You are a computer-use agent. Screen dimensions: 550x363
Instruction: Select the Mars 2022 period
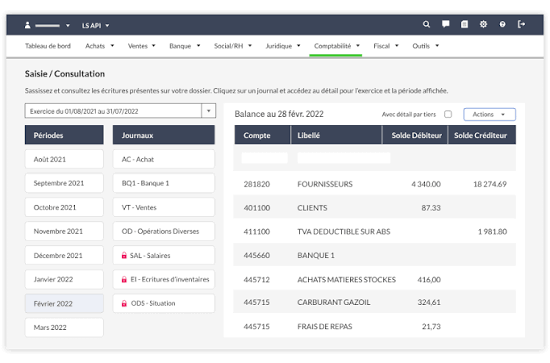[x=64, y=327]
